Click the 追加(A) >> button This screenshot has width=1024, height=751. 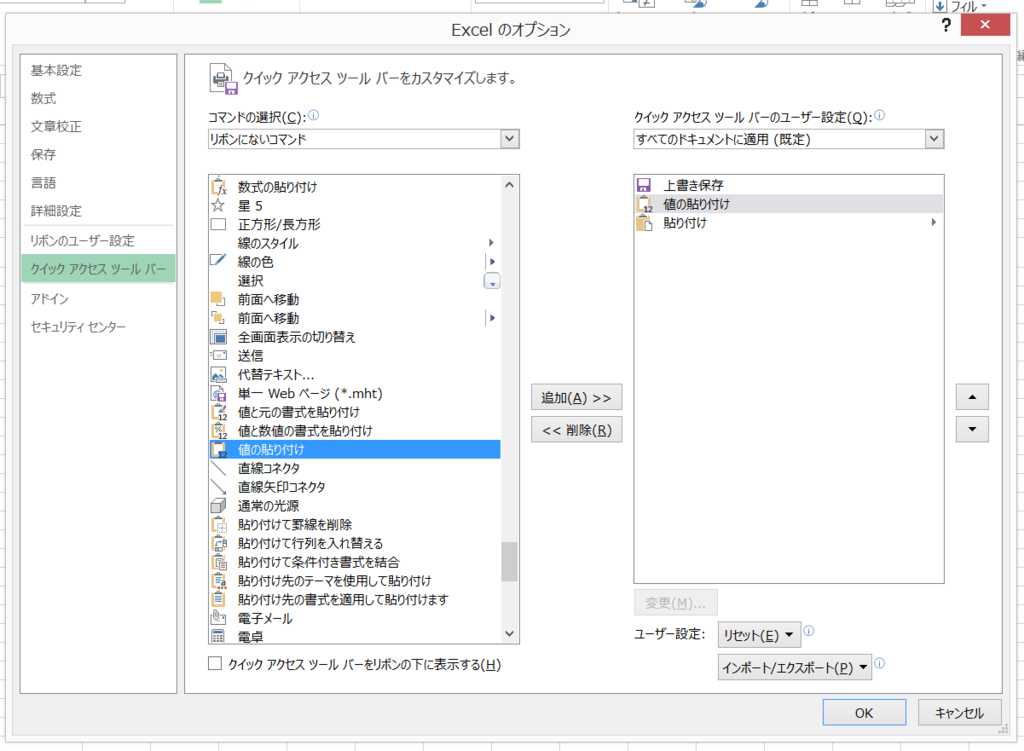(x=576, y=397)
